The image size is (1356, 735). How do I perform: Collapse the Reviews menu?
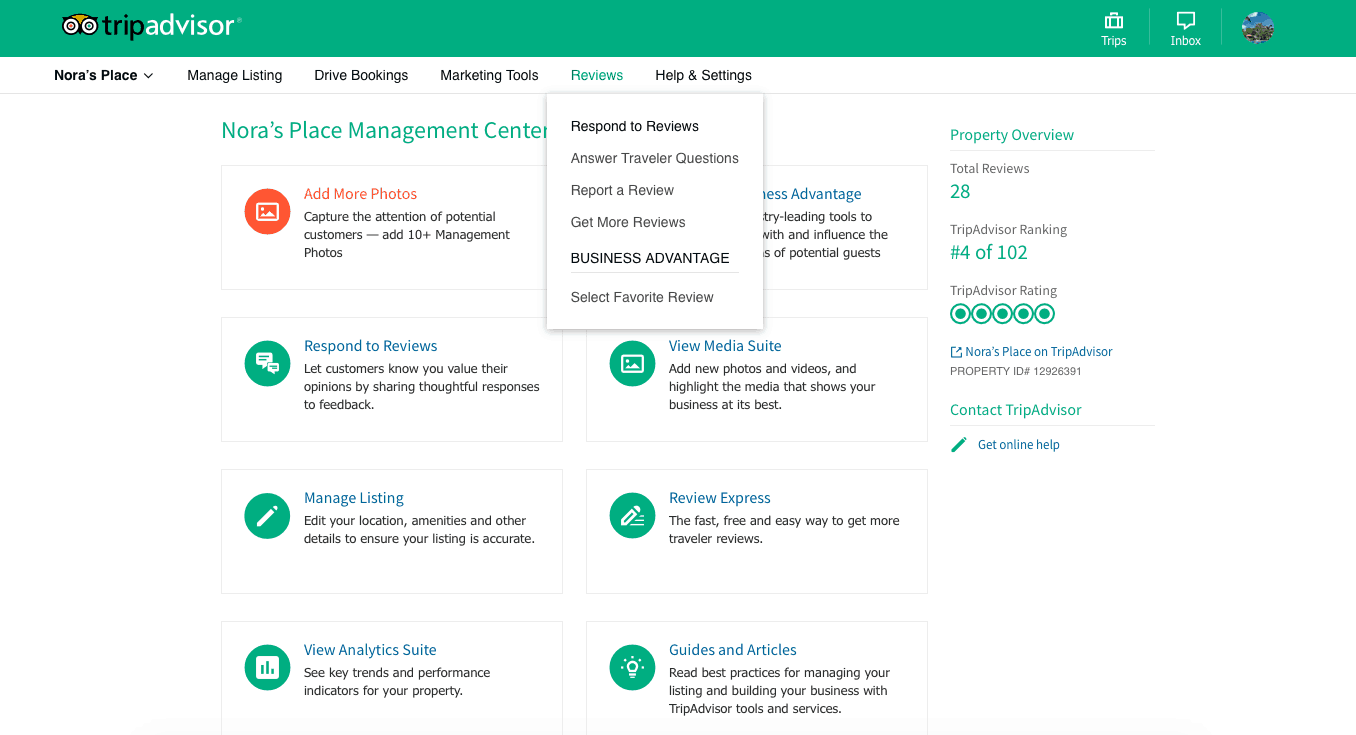597,75
